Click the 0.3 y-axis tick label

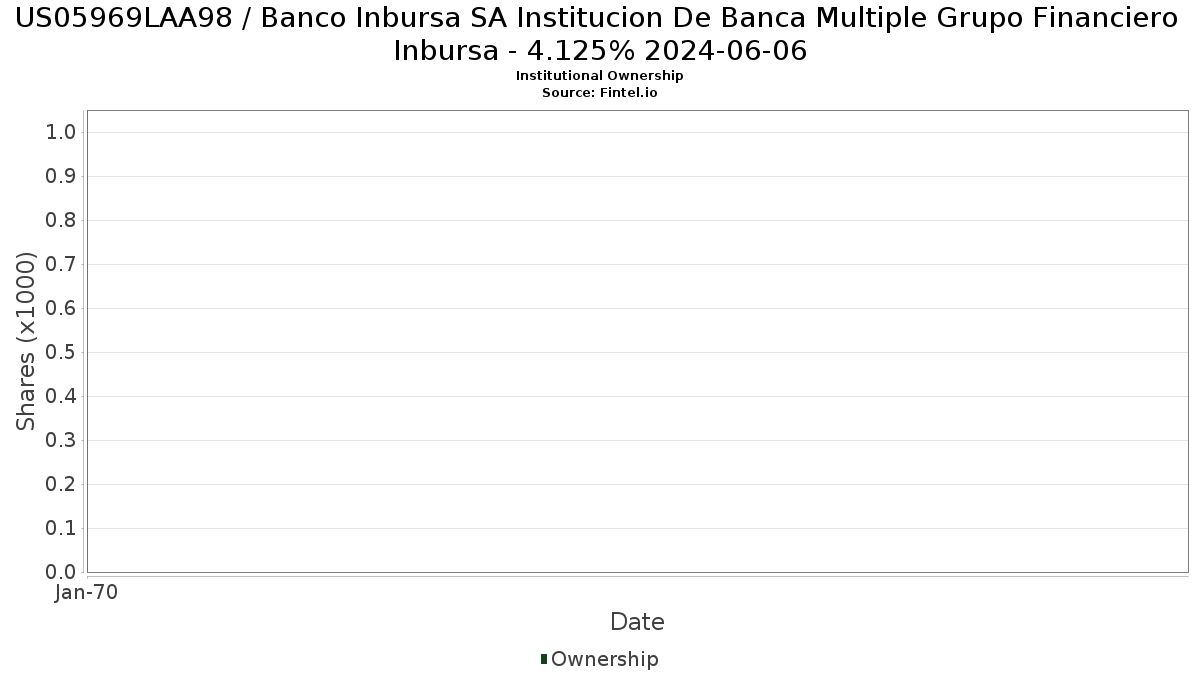click(x=62, y=441)
